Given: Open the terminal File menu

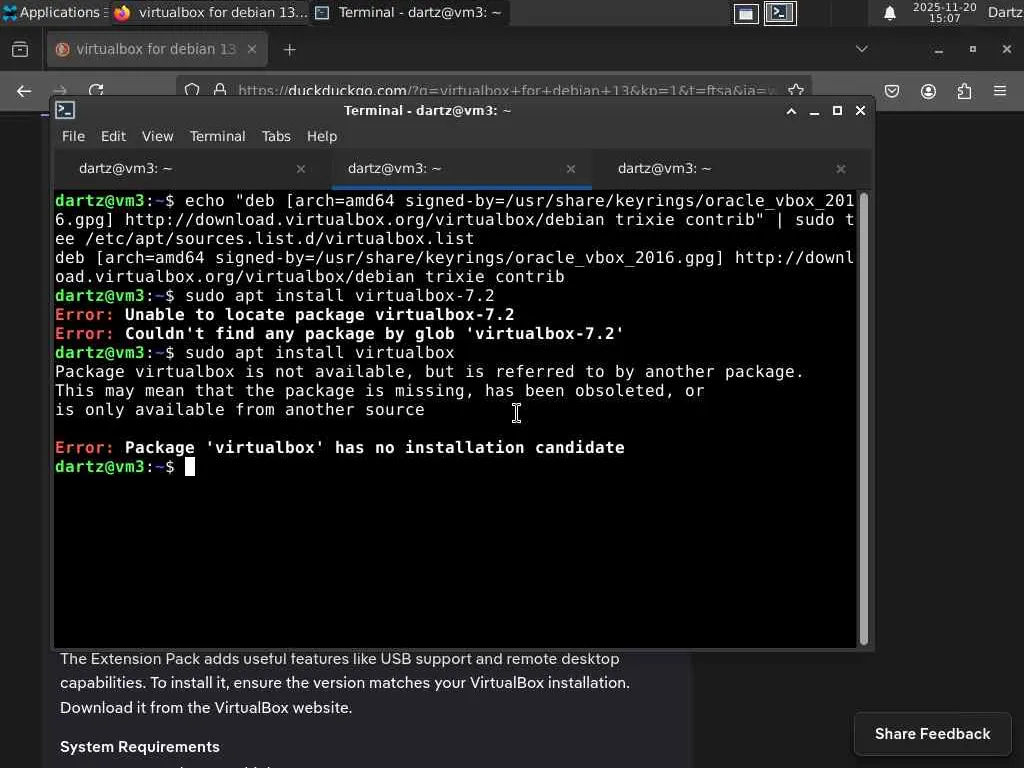Looking at the screenshot, I should (73, 136).
